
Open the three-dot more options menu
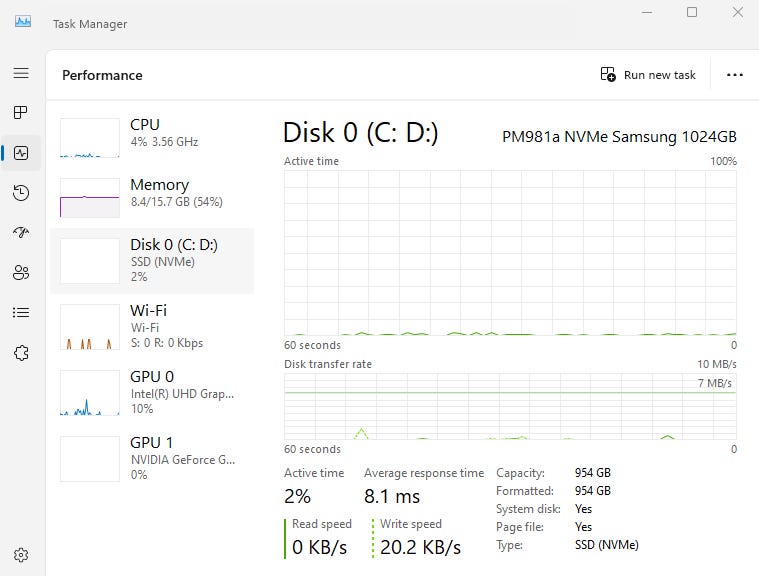point(734,75)
